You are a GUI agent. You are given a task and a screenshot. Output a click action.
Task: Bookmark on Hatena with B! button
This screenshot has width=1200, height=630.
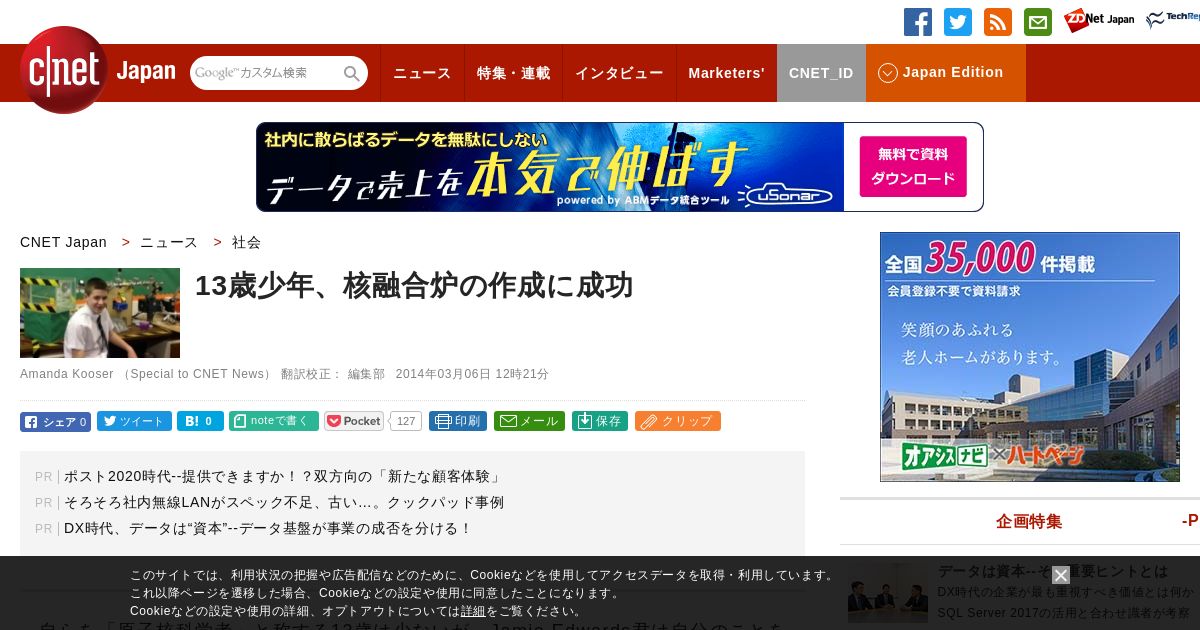pos(200,422)
